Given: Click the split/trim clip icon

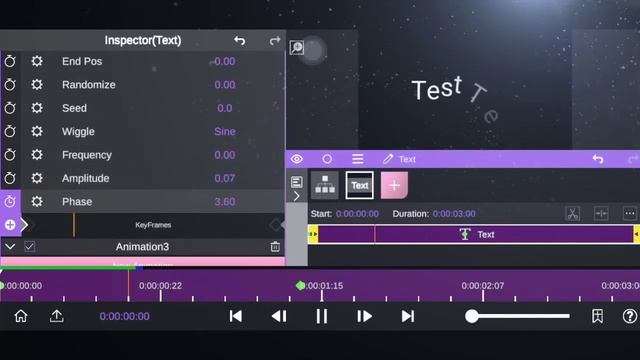Looking at the screenshot, I should pyautogui.click(x=601, y=213).
